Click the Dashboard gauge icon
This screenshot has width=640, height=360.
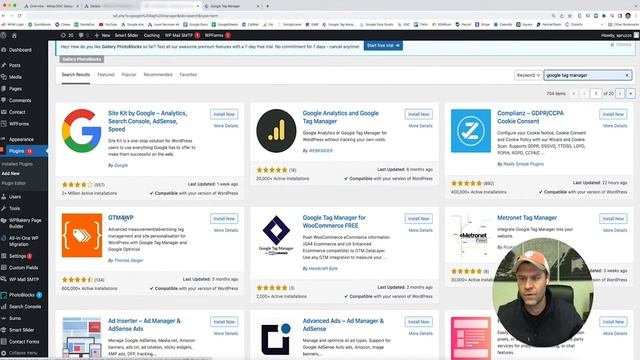click(x=4, y=50)
